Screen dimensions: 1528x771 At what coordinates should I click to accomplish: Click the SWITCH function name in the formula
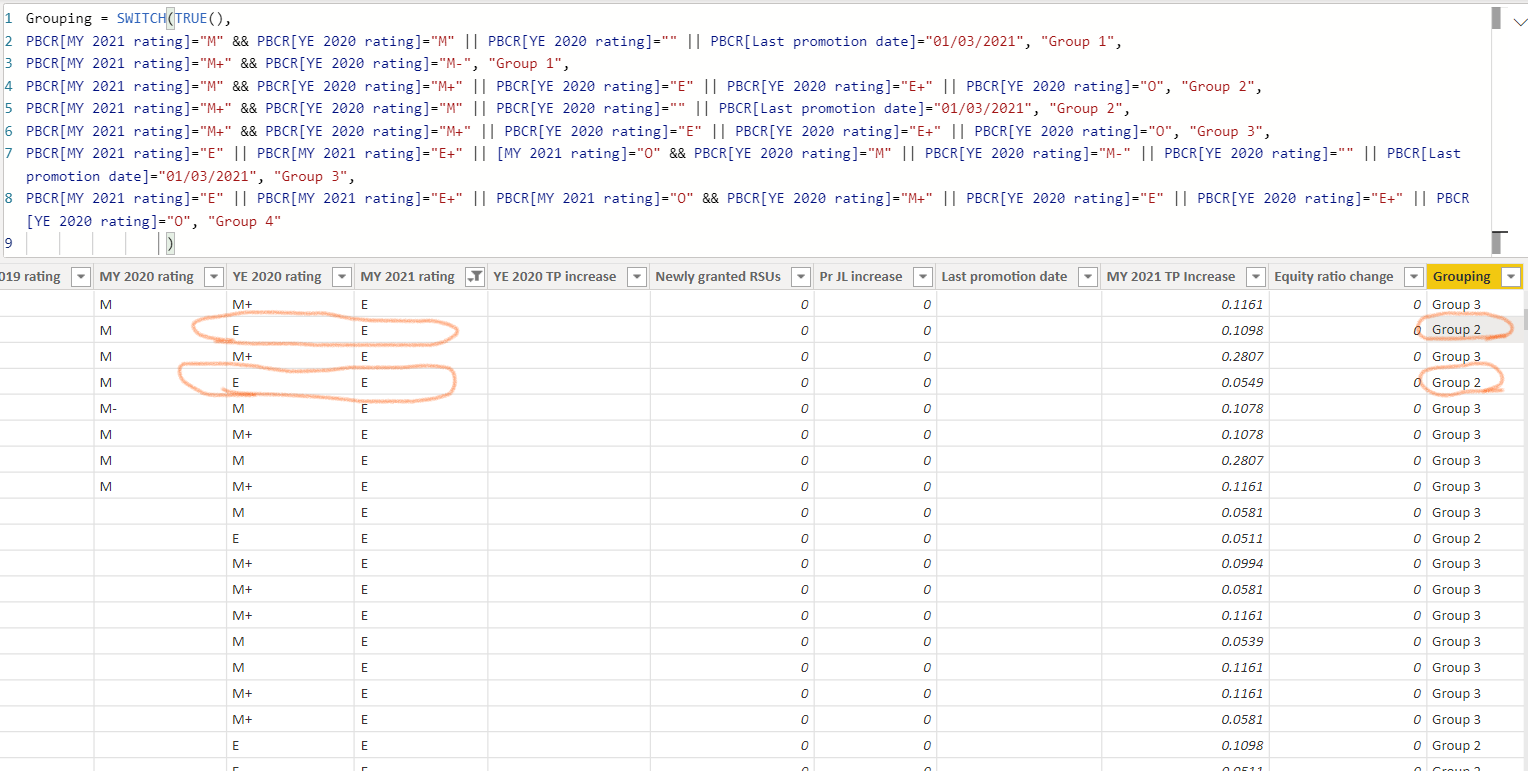(x=141, y=19)
